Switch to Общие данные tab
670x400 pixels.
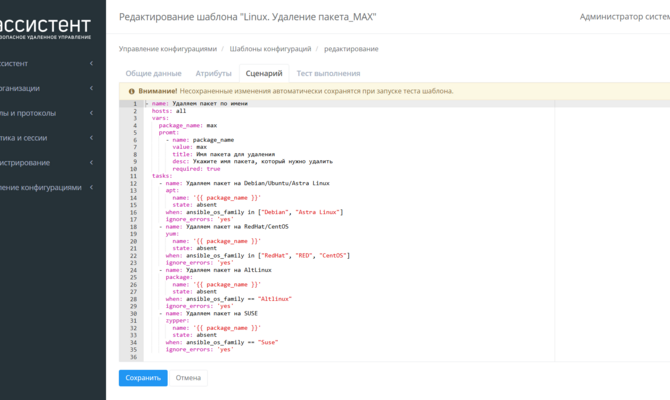153,74
